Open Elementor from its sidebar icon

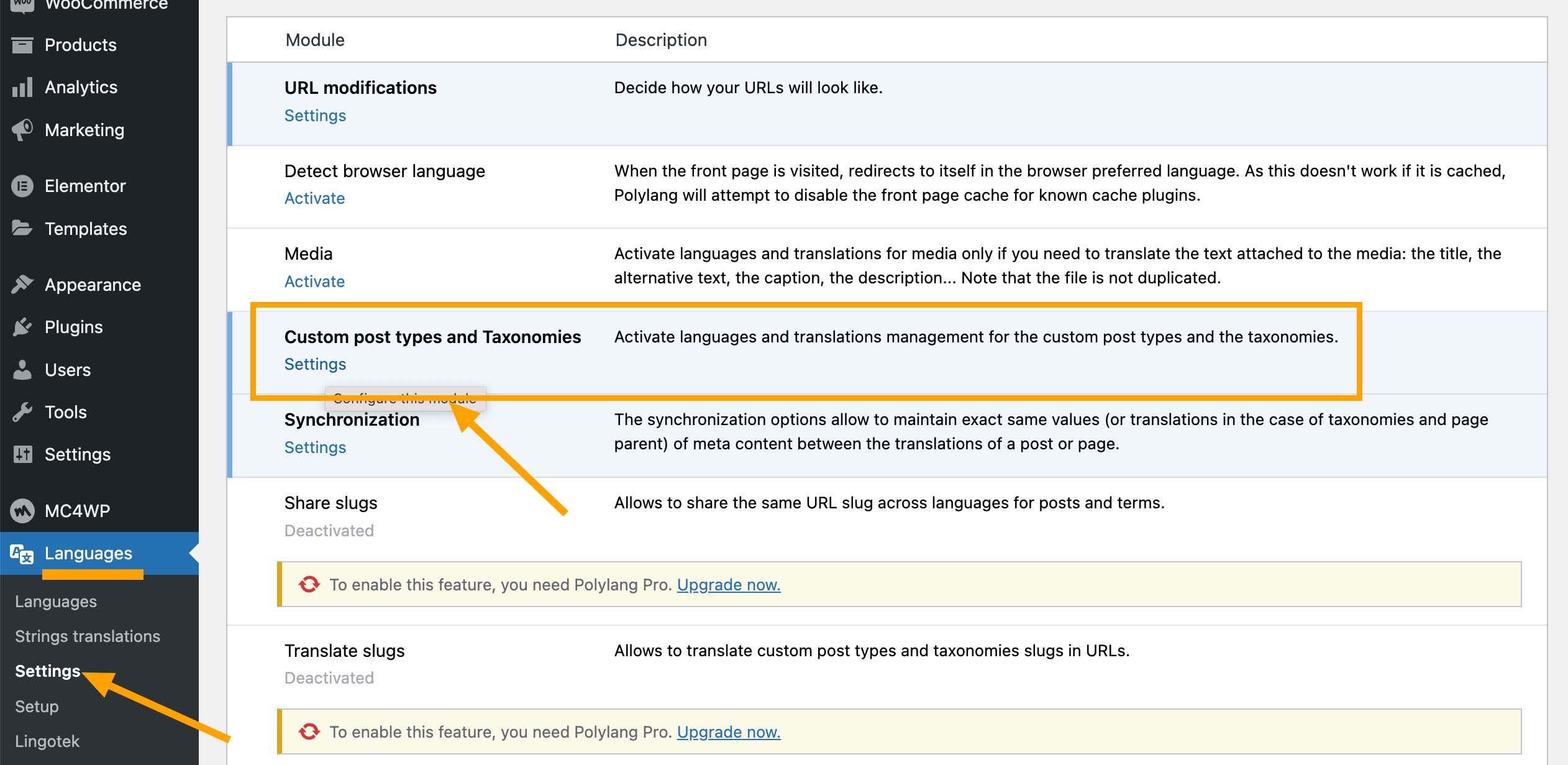(x=22, y=185)
